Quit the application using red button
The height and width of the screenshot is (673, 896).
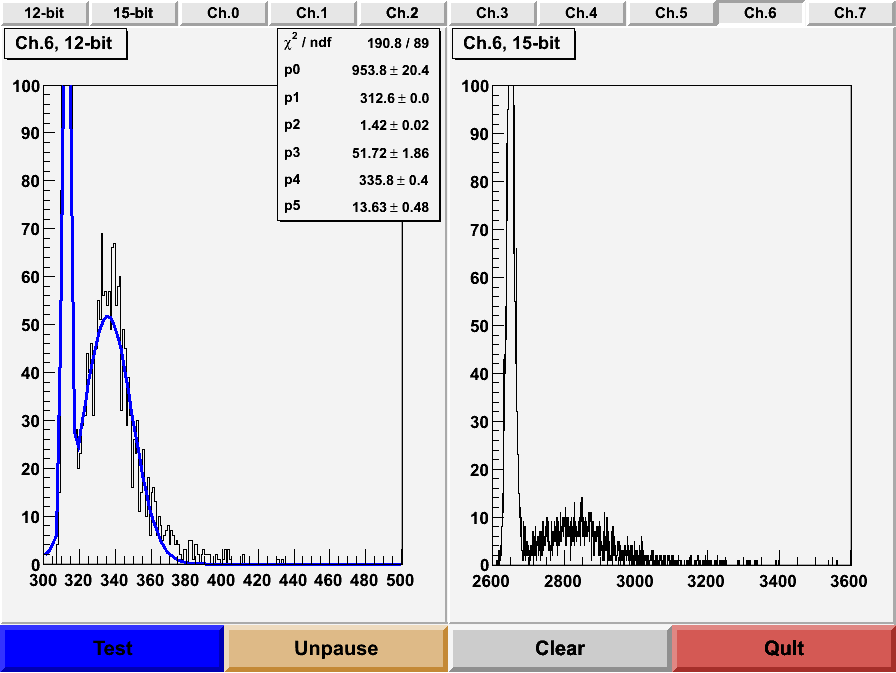[784, 649]
